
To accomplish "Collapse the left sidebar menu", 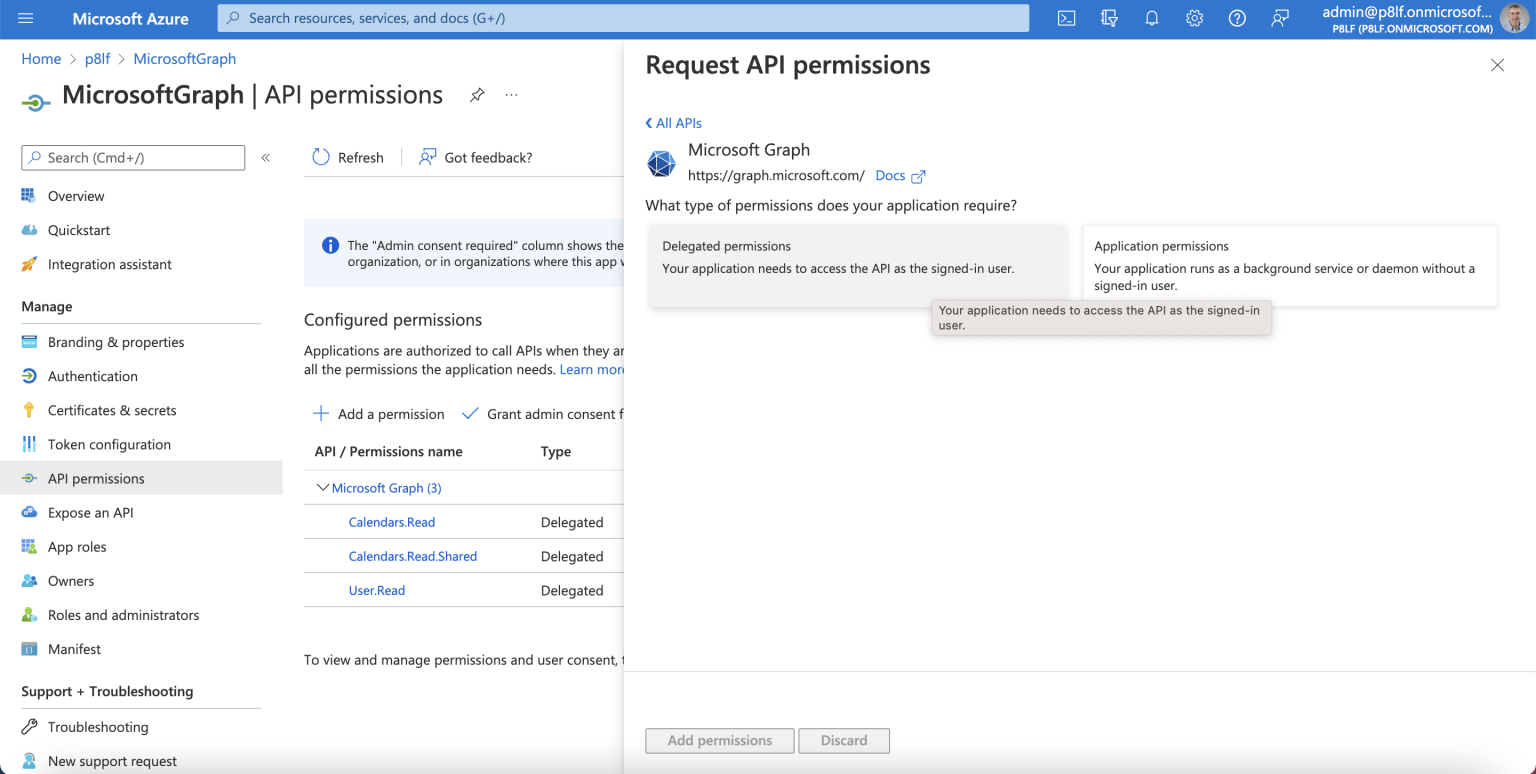I will [266, 158].
